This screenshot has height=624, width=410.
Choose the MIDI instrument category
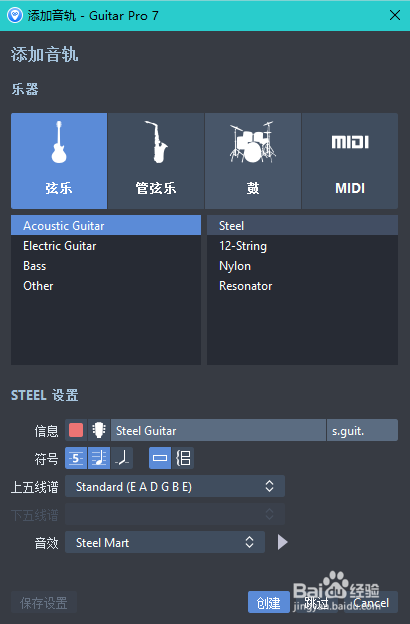pos(350,161)
